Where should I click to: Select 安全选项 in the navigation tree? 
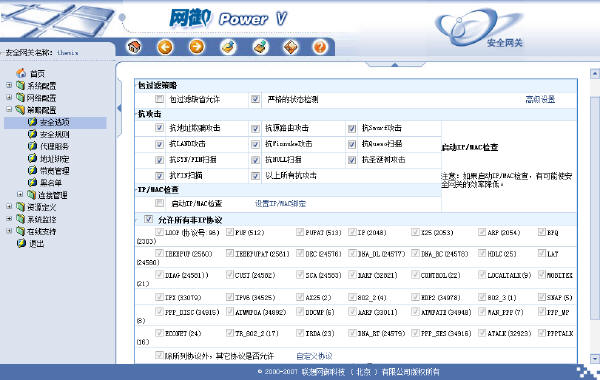55,122
